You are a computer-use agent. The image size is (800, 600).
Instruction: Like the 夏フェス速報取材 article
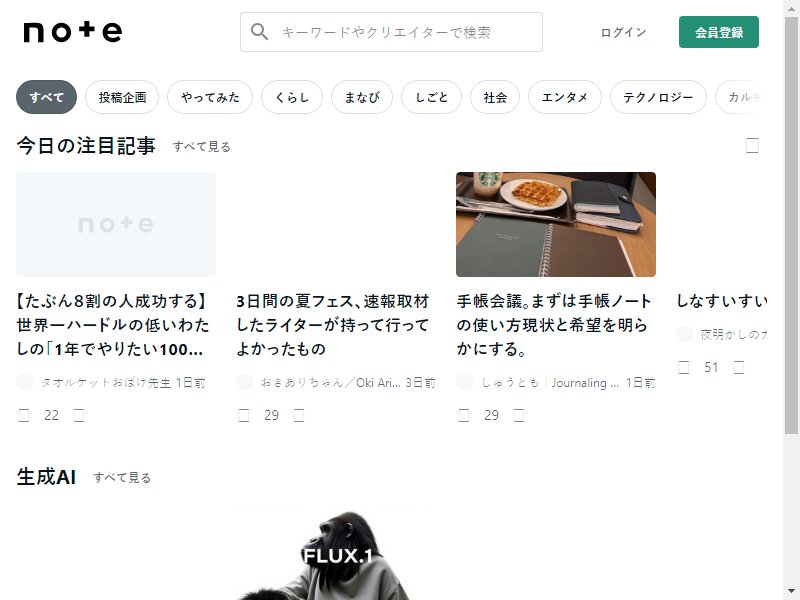click(x=244, y=415)
